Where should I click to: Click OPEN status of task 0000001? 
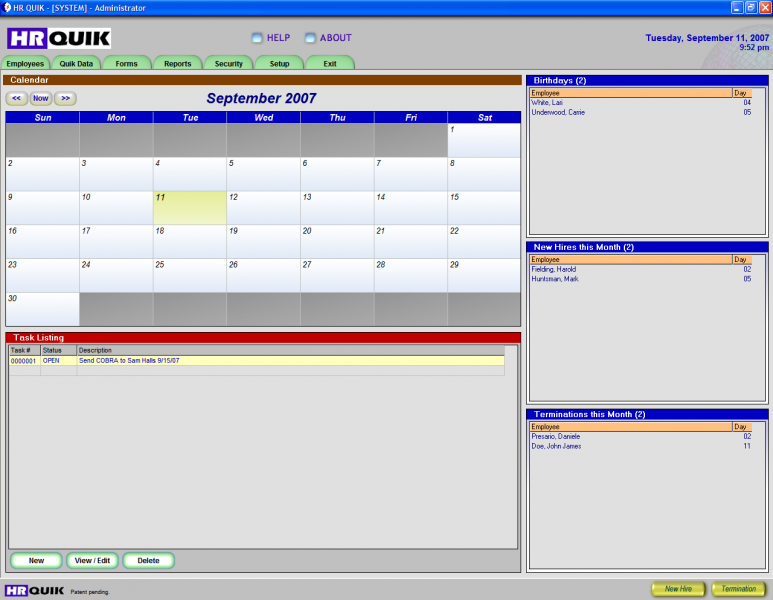pyautogui.click(x=51, y=361)
